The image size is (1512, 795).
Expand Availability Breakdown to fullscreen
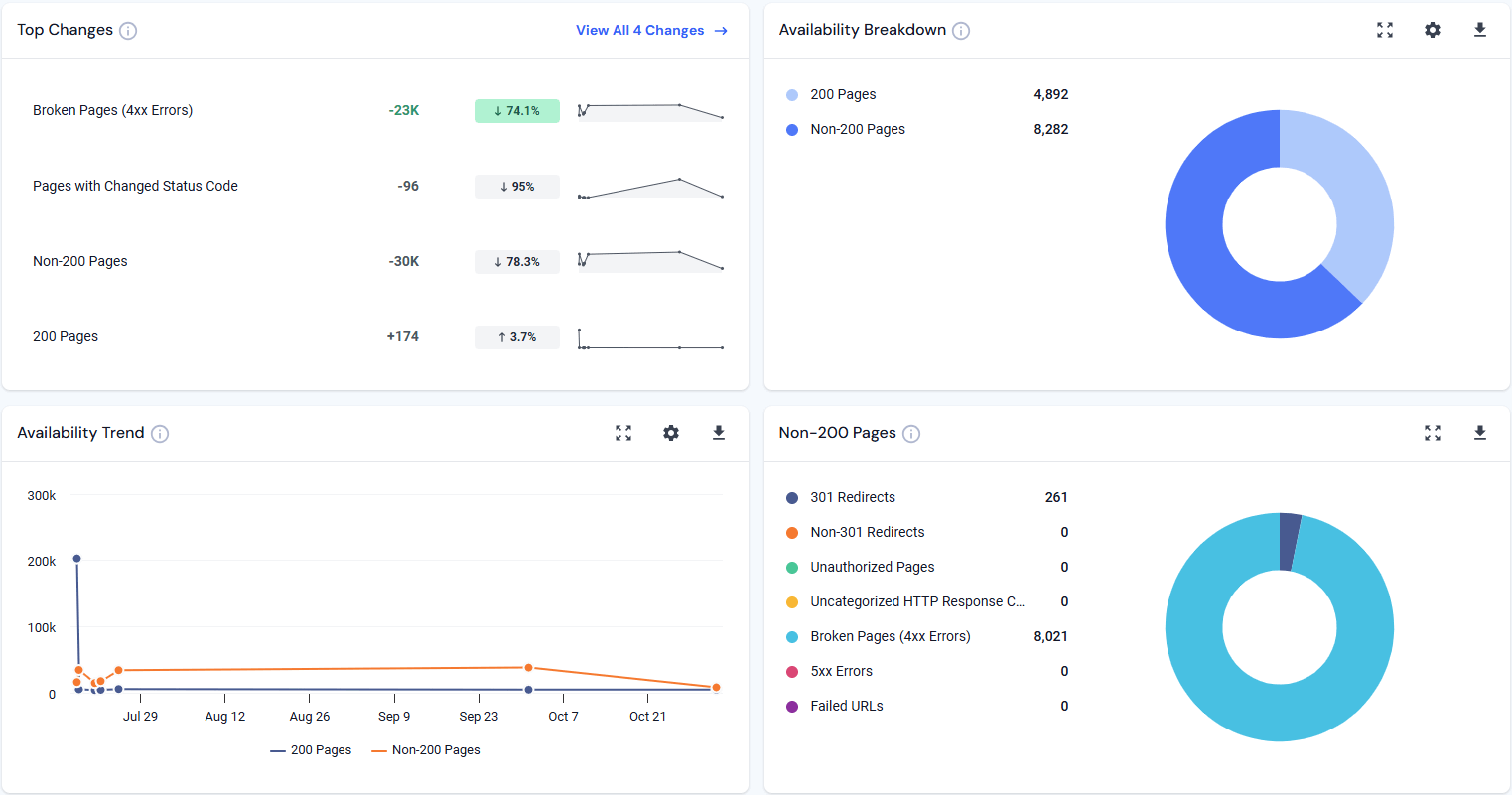[x=1385, y=30]
